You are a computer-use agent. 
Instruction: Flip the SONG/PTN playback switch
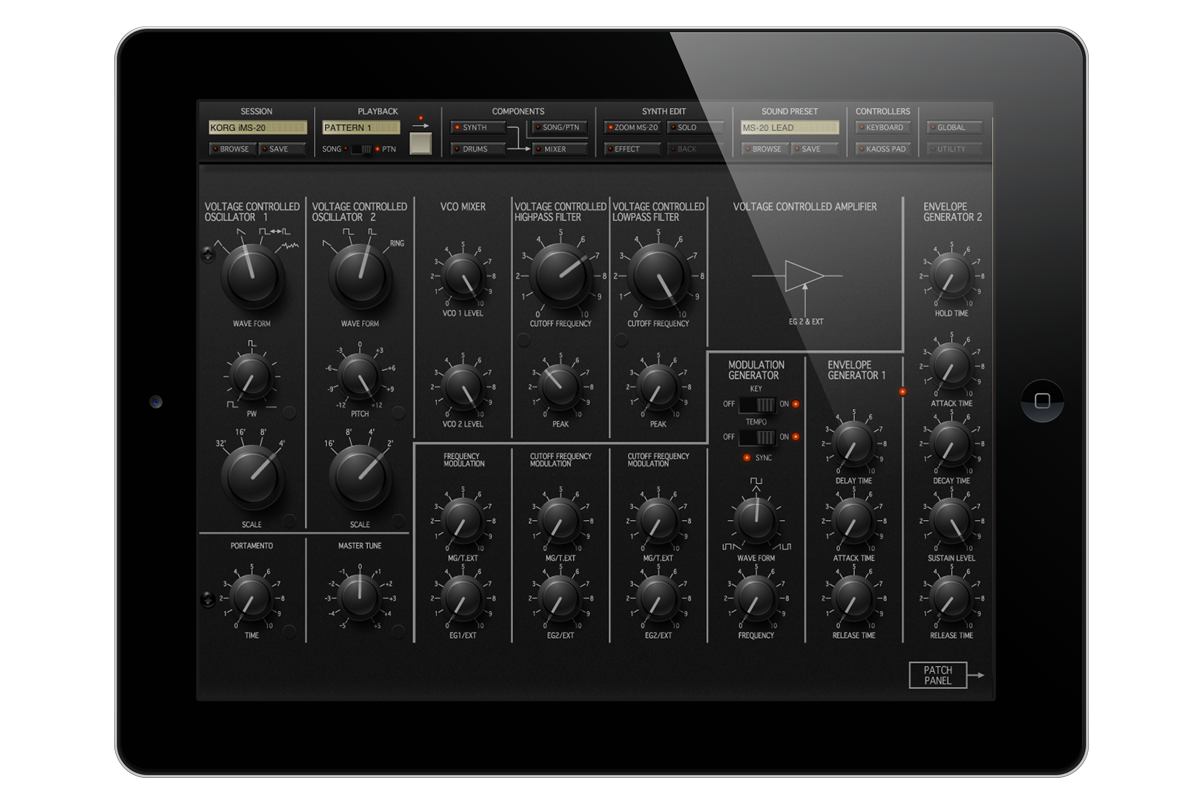(360, 149)
